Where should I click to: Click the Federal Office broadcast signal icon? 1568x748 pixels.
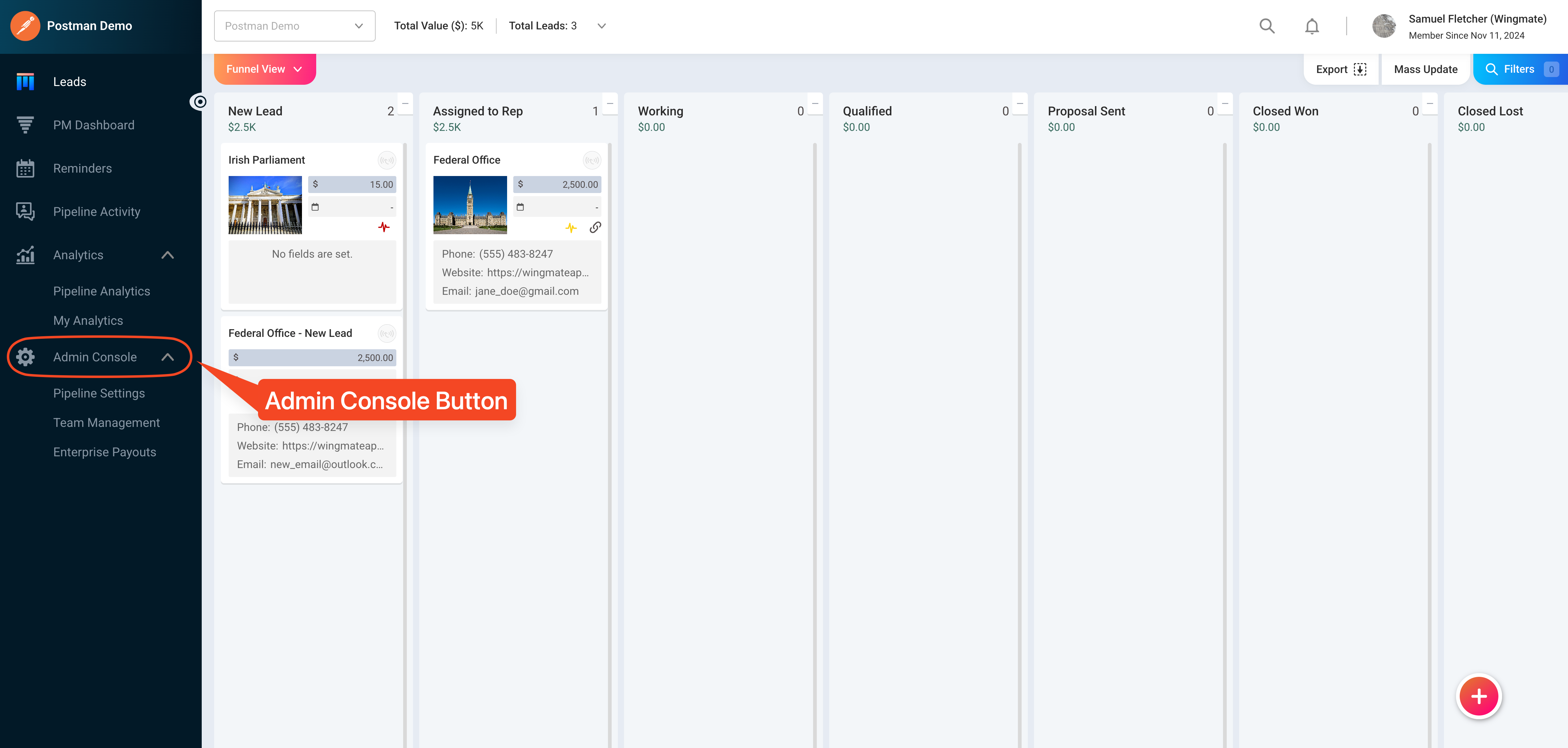click(592, 161)
